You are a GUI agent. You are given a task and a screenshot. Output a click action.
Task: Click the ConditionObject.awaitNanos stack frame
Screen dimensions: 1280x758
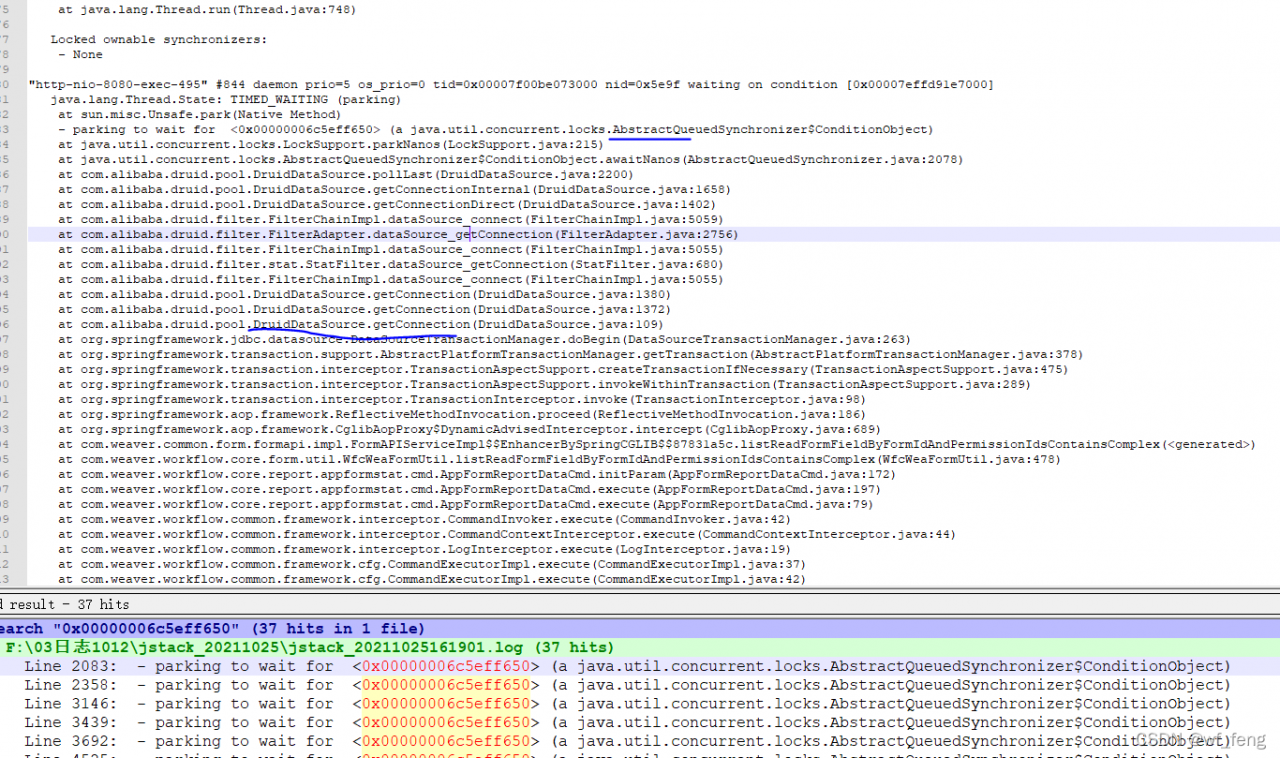point(510,159)
